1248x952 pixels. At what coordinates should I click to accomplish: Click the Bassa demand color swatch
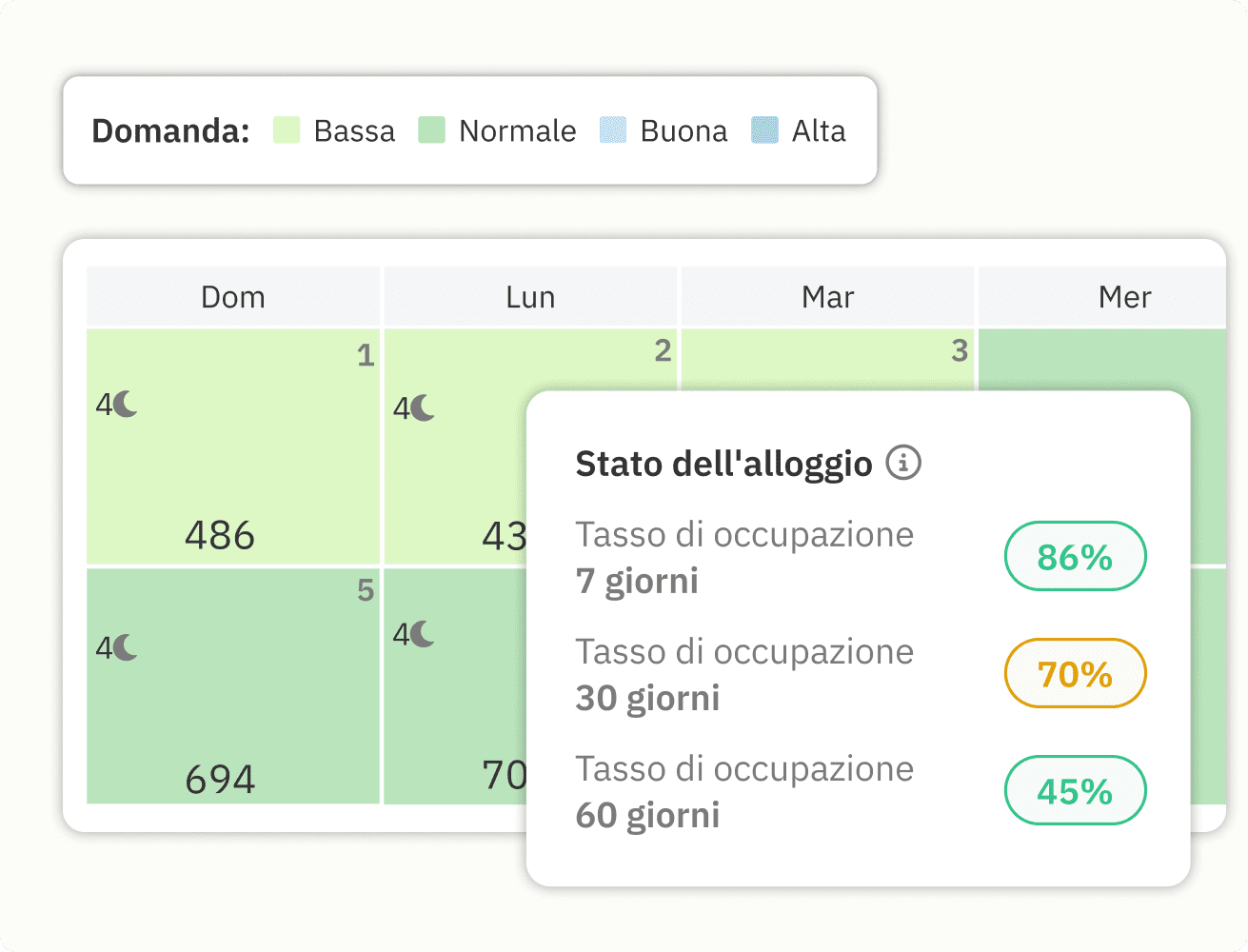[x=287, y=129]
